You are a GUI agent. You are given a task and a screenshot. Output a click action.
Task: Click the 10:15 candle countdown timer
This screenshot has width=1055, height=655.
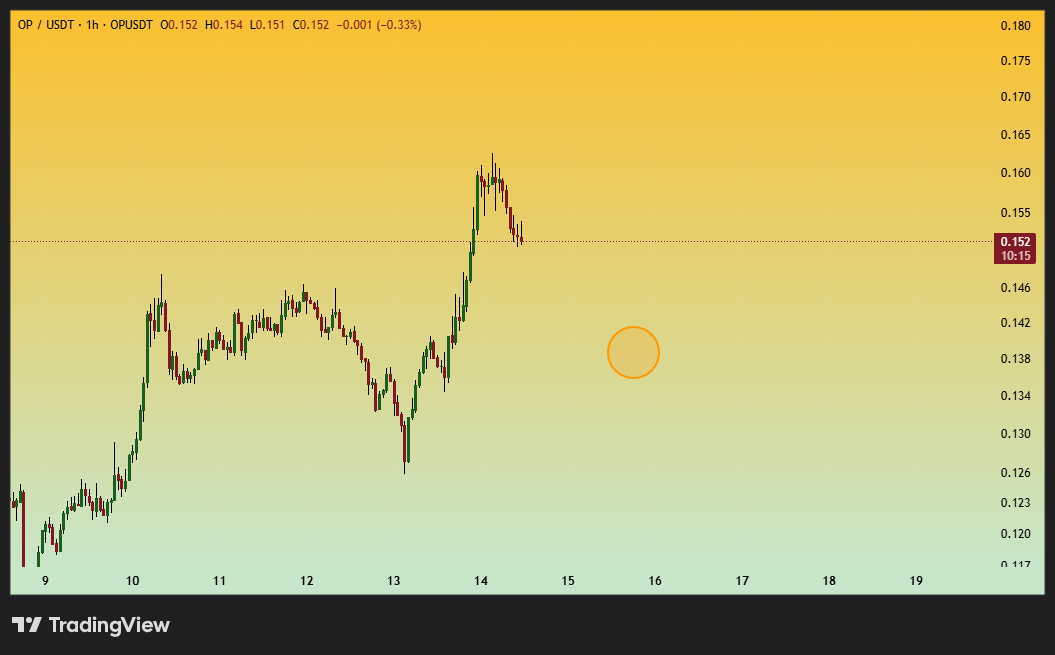point(1015,256)
